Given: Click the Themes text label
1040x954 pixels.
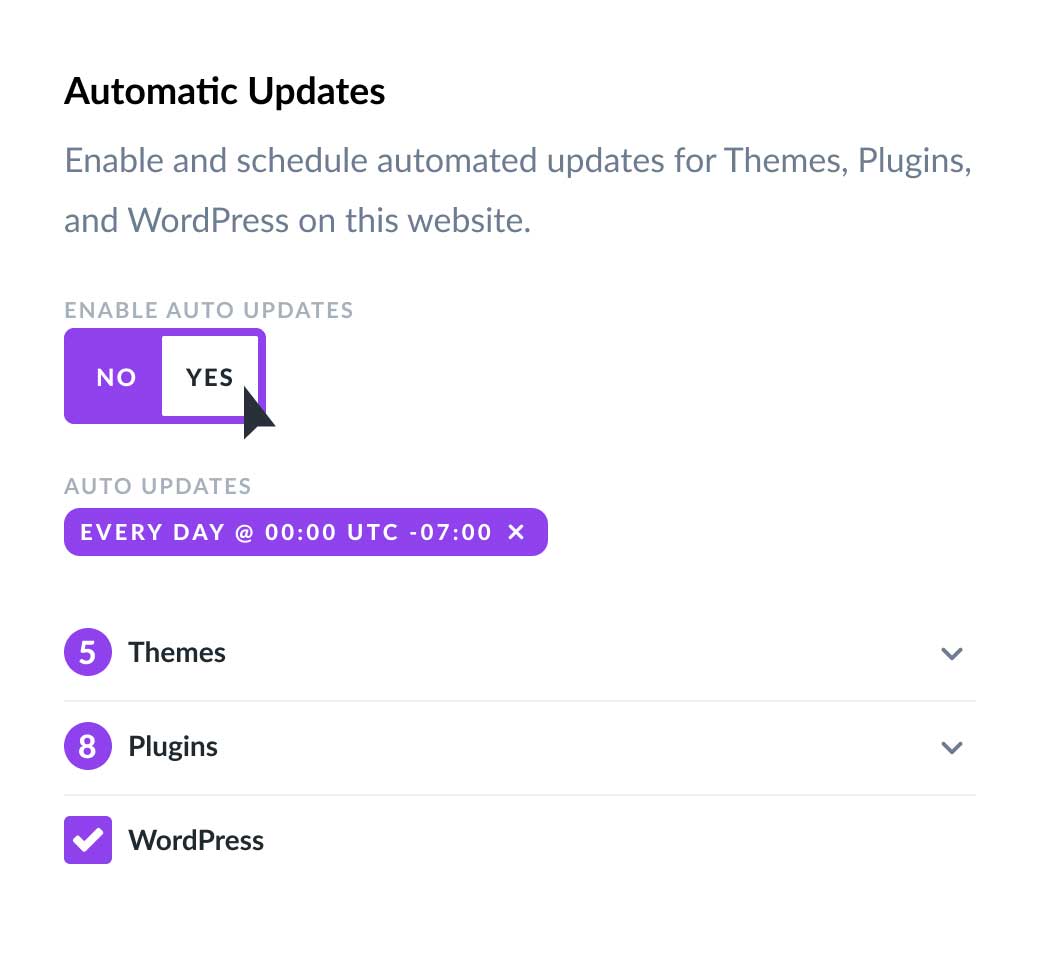Looking at the screenshot, I should pyautogui.click(x=176, y=651).
